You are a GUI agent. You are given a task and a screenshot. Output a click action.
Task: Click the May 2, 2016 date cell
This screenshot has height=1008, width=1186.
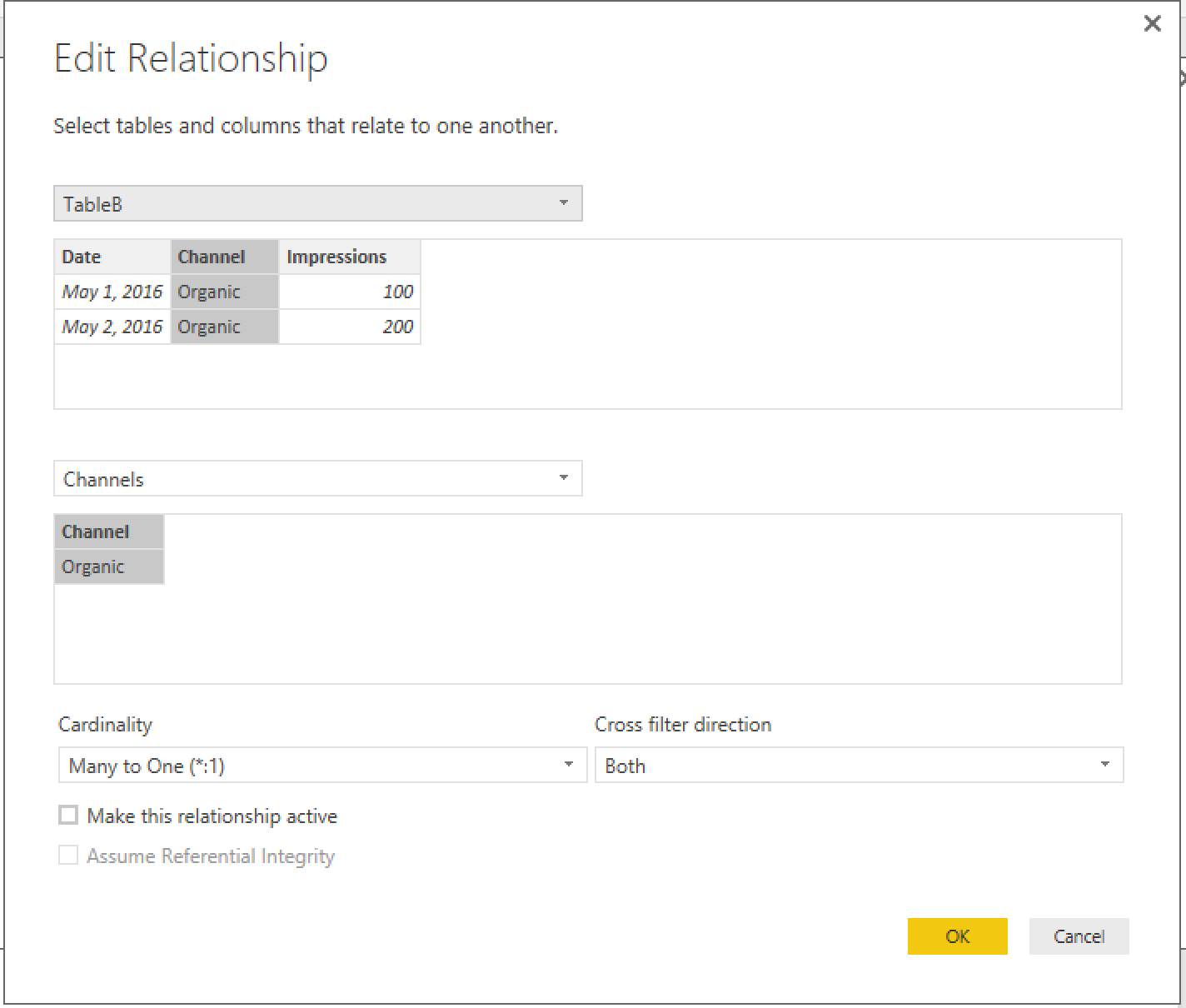pos(112,327)
